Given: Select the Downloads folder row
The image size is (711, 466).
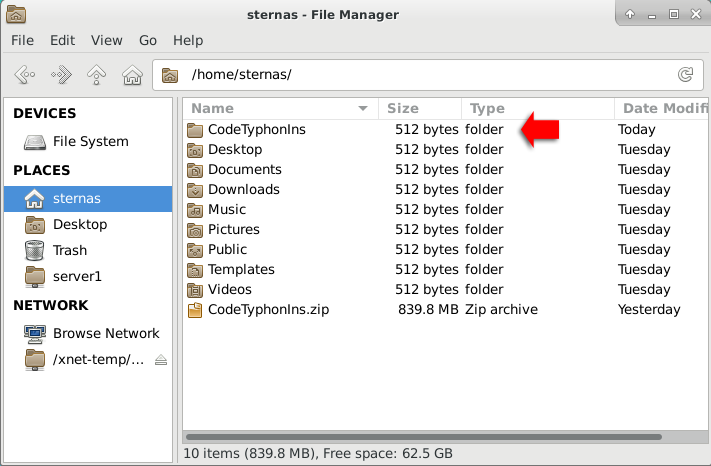Looking at the screenshot, I should 446,189.
